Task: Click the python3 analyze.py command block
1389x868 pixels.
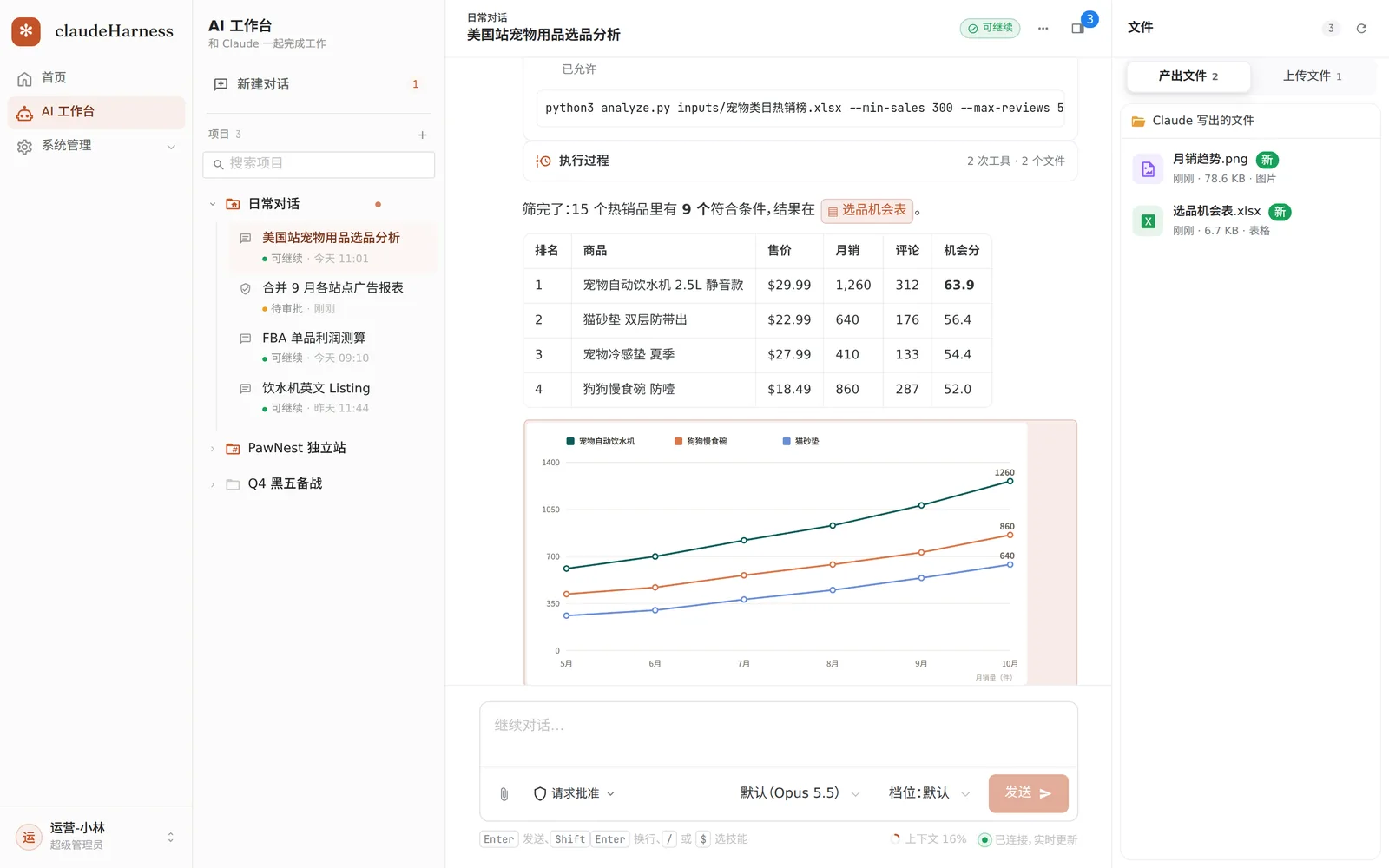Action: pyautogui.click(x=800, y=108)
